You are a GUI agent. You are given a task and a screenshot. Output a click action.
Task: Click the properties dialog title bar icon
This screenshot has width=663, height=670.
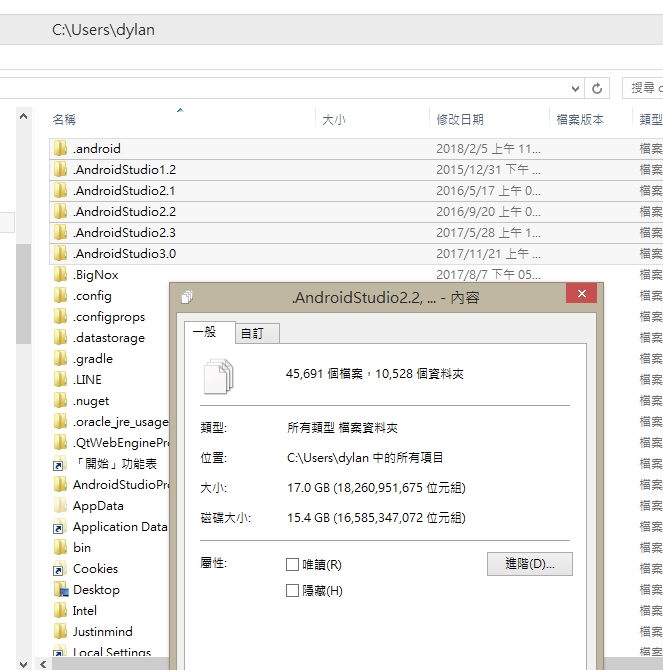[x=187, y=297]
